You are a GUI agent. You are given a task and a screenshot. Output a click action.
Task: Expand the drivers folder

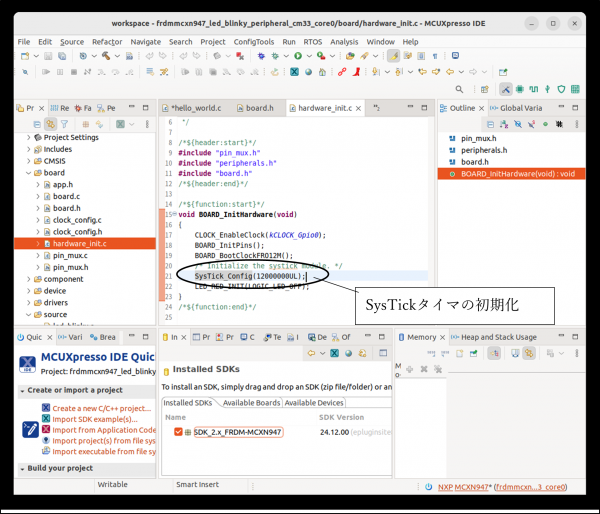pyautogui.click(x=29, y=303)
